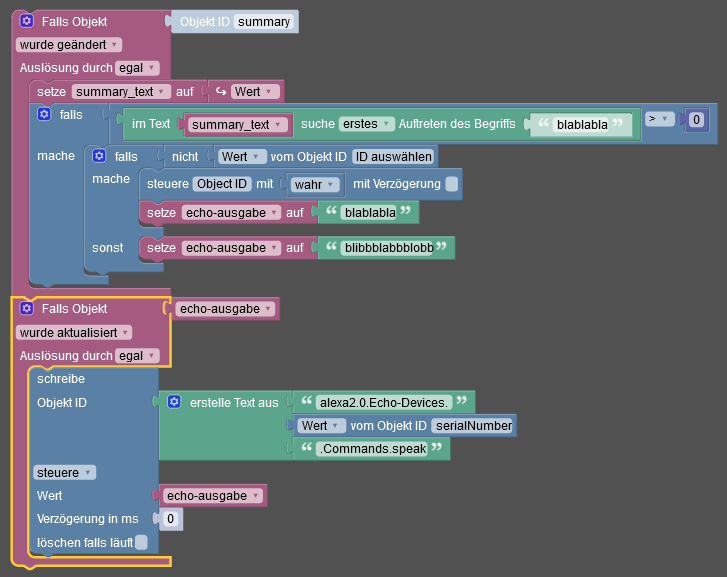The image size is (727, 577).
Task: Click the erstelle Text aus label
Action: [x=234, y=403]
